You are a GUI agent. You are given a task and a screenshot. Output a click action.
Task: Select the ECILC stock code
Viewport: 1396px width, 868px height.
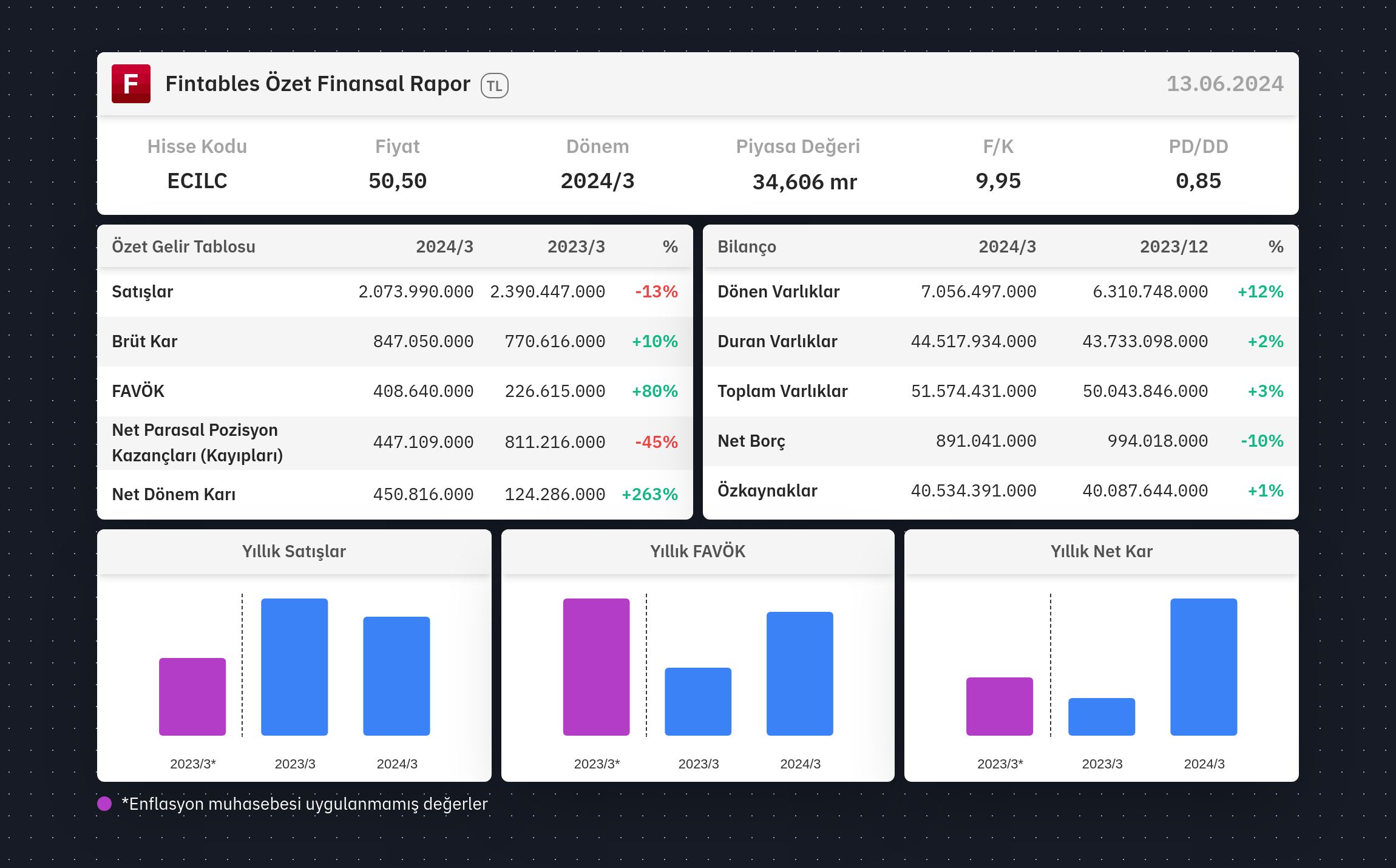[x=197, y=181]
